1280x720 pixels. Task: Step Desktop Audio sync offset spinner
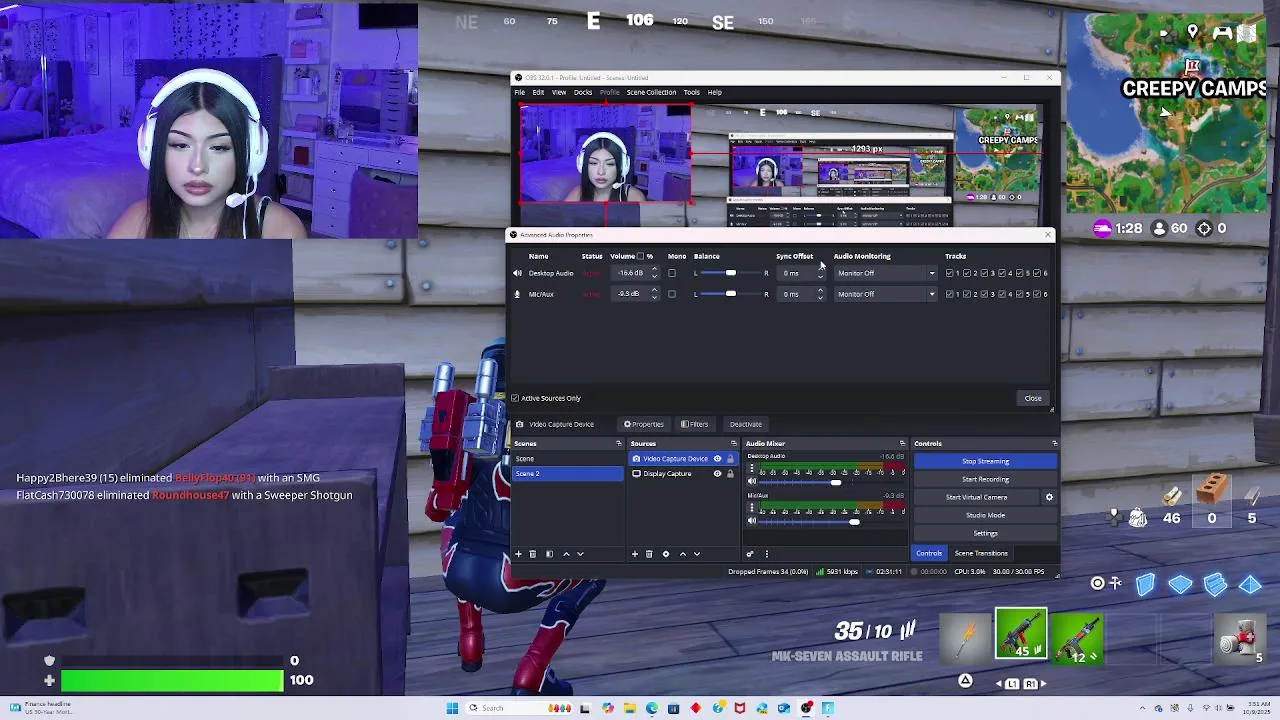point(820,273)
